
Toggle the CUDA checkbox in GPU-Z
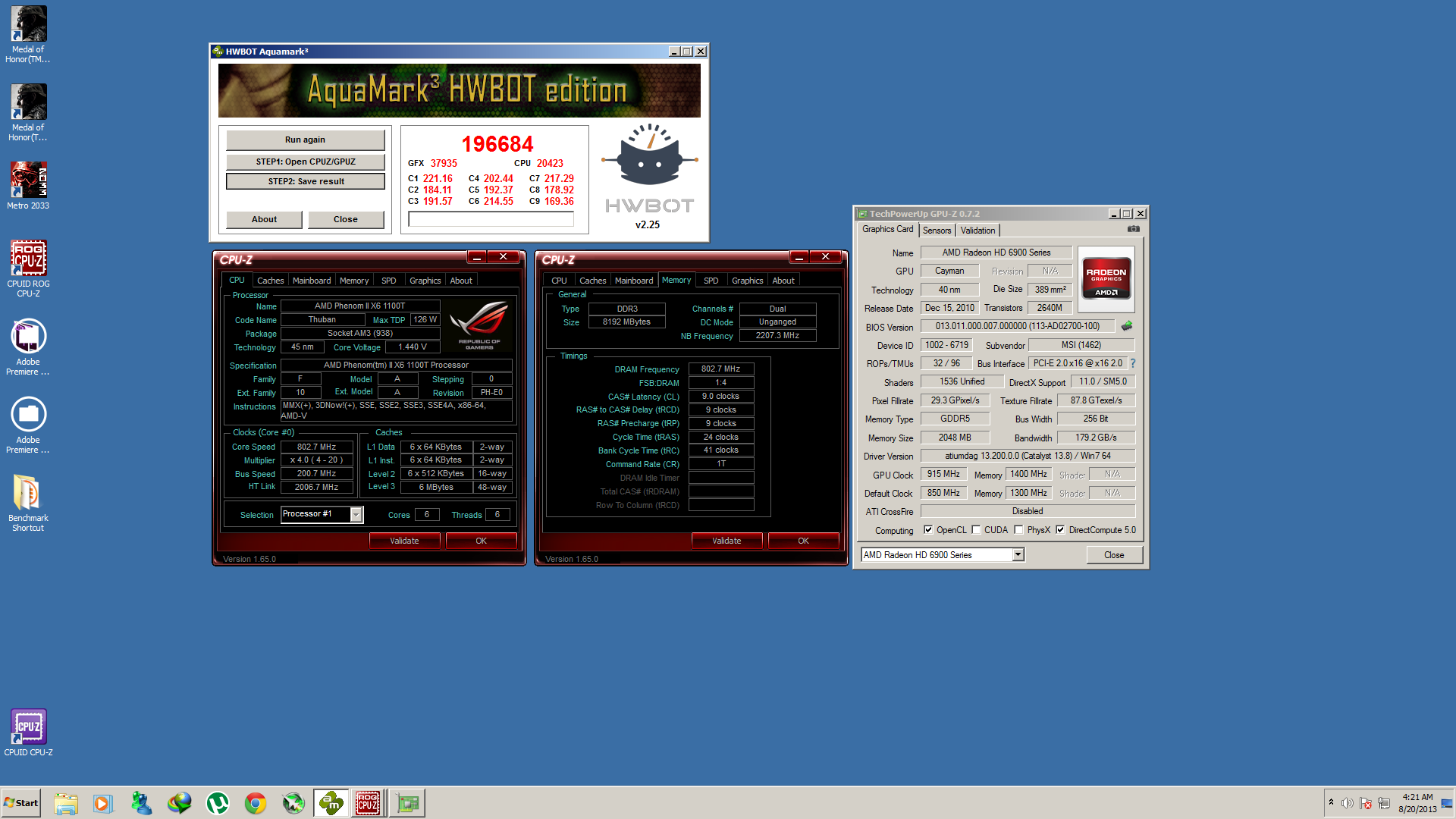976,530
